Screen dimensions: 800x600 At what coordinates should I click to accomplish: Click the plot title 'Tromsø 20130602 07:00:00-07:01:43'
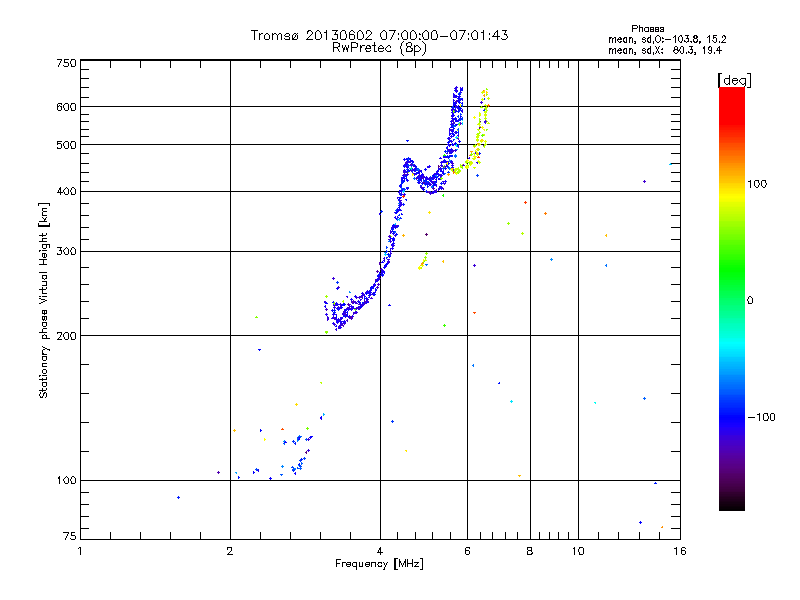pos(379,35)
